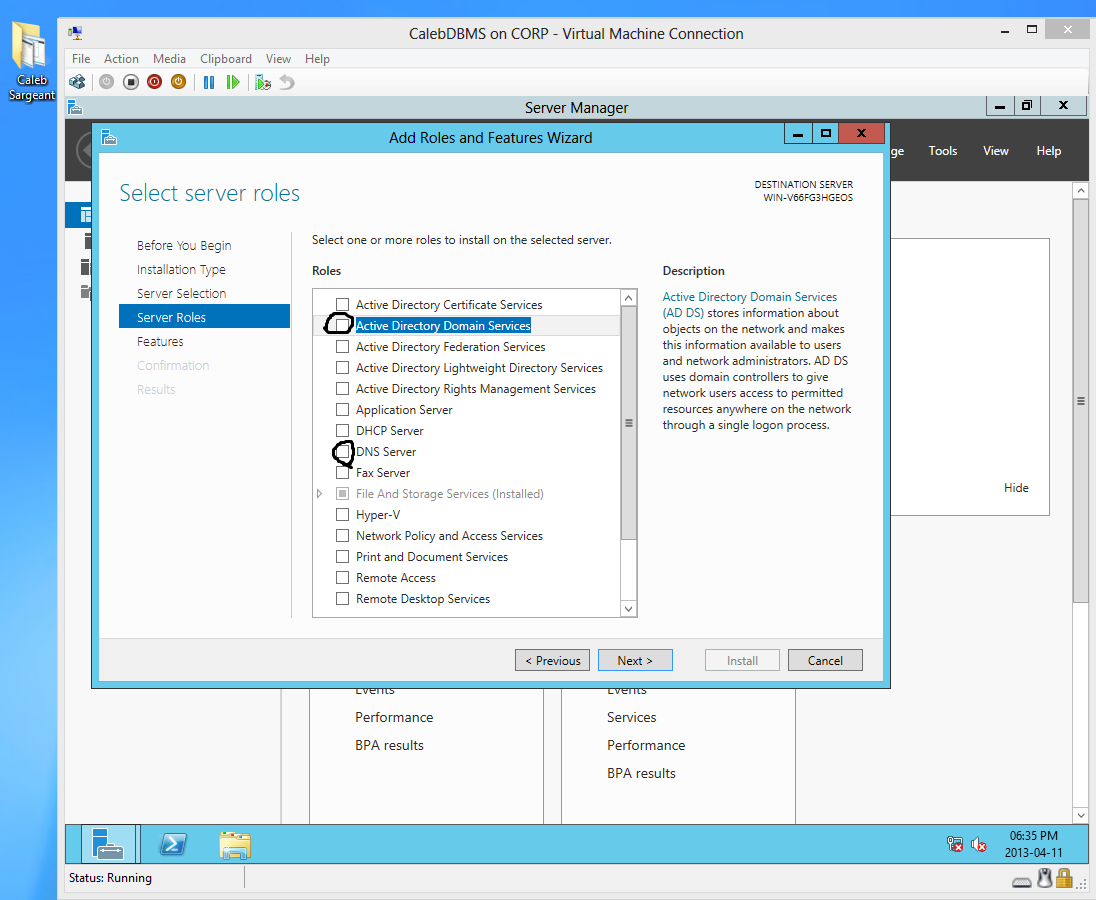Click Server Manager scroll down arrow

[x=1081, y=815]
